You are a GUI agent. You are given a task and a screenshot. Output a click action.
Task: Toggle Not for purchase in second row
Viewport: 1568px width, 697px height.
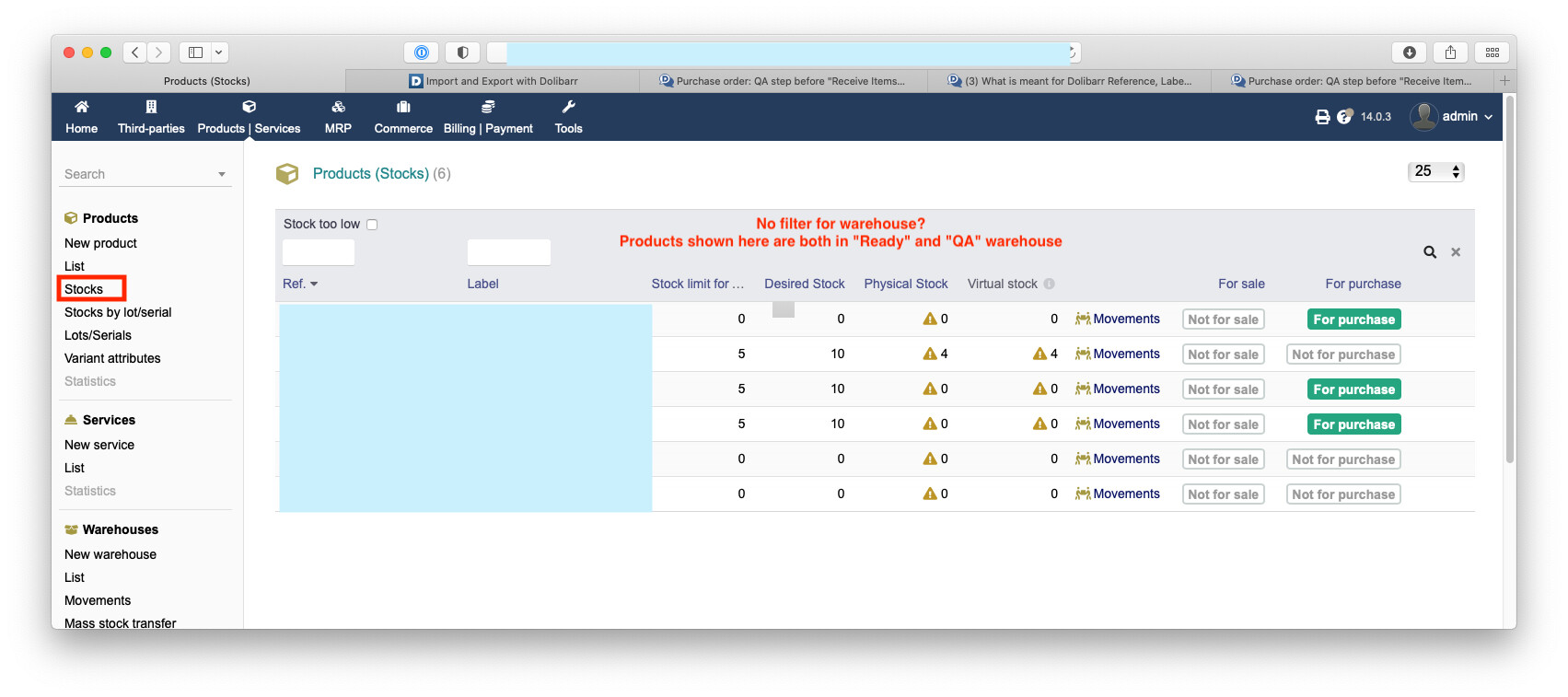click(x=1343, y=354)
